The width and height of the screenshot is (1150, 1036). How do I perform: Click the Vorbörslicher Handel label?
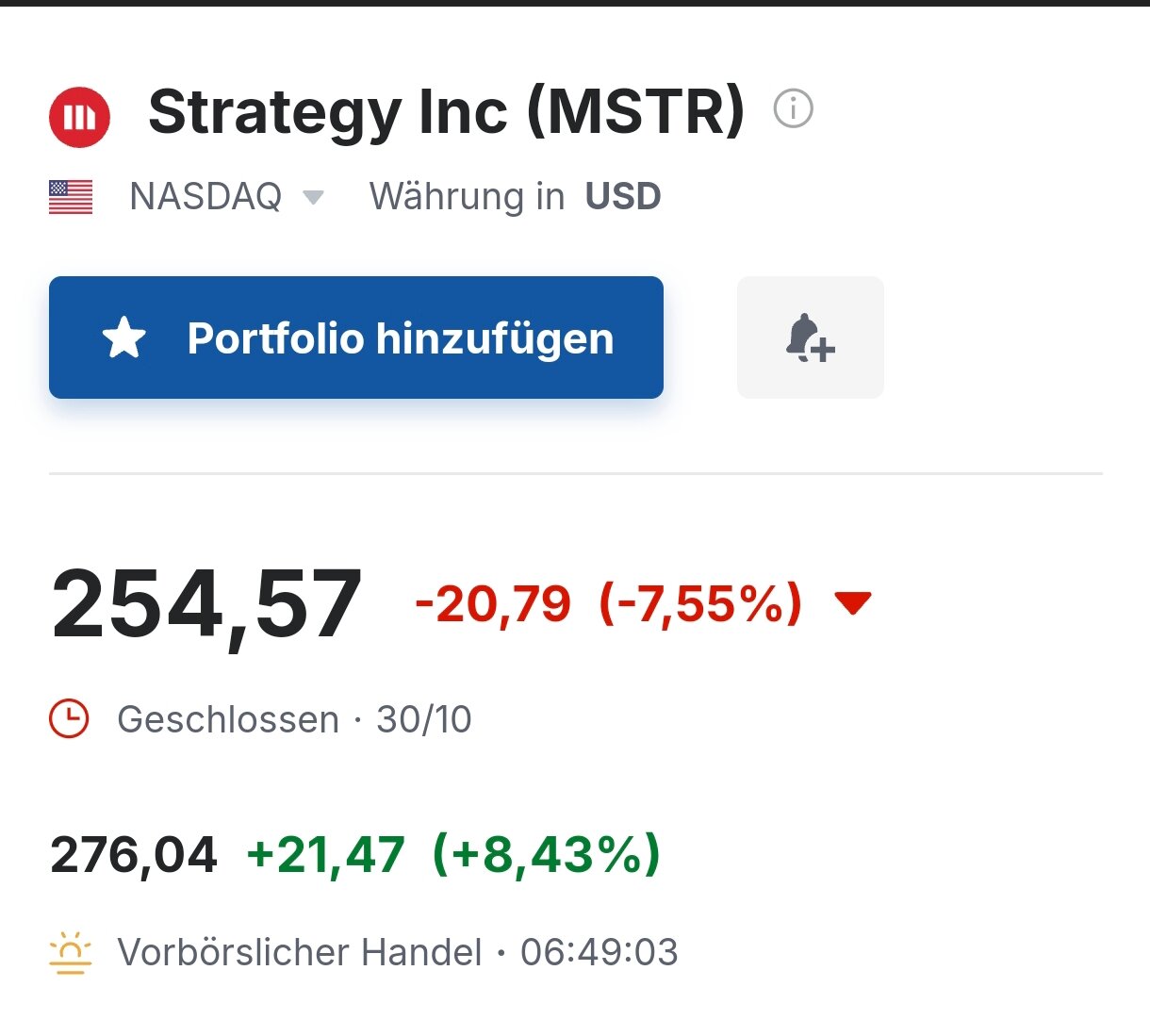point(299,952)
